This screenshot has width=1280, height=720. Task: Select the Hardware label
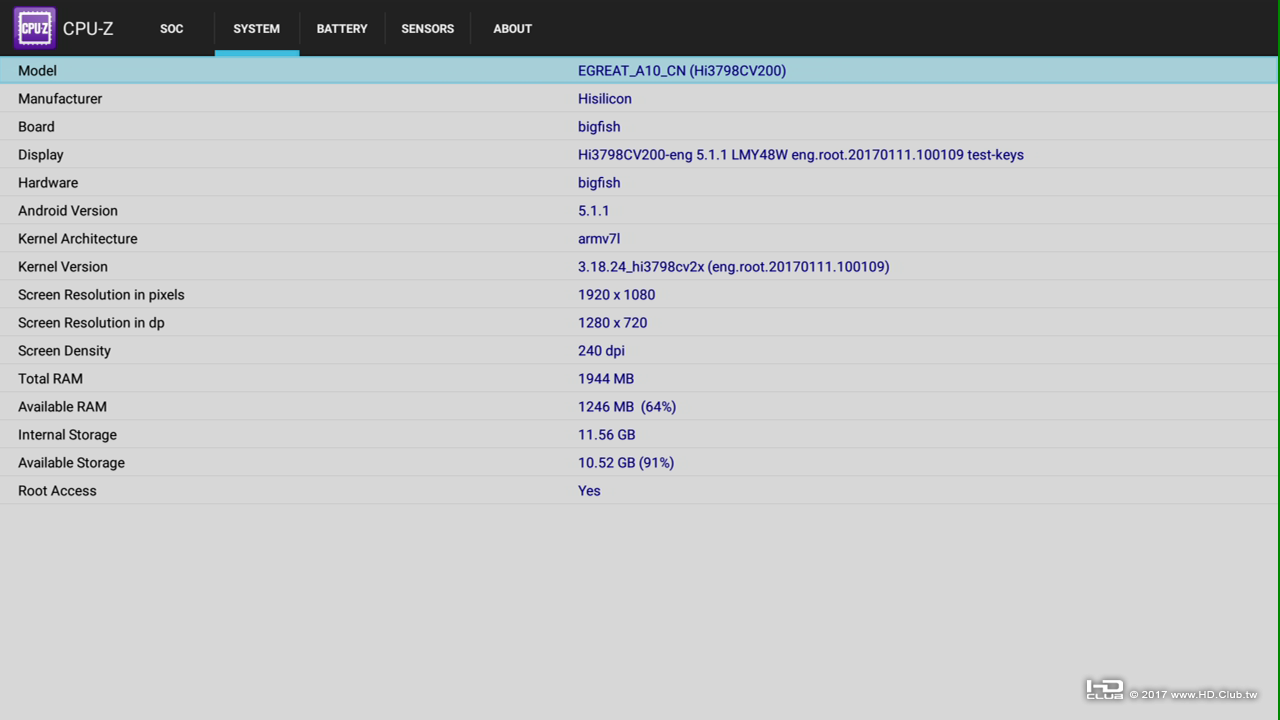[48, 183]
